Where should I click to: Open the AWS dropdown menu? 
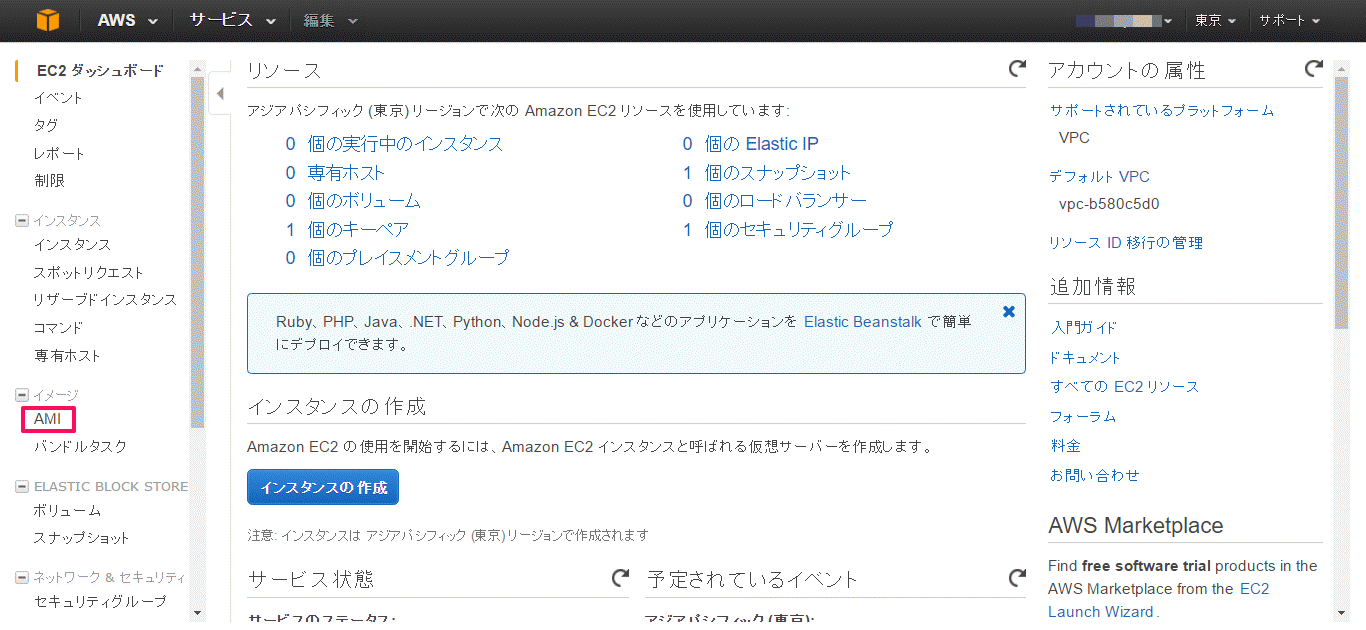point(127,21)
